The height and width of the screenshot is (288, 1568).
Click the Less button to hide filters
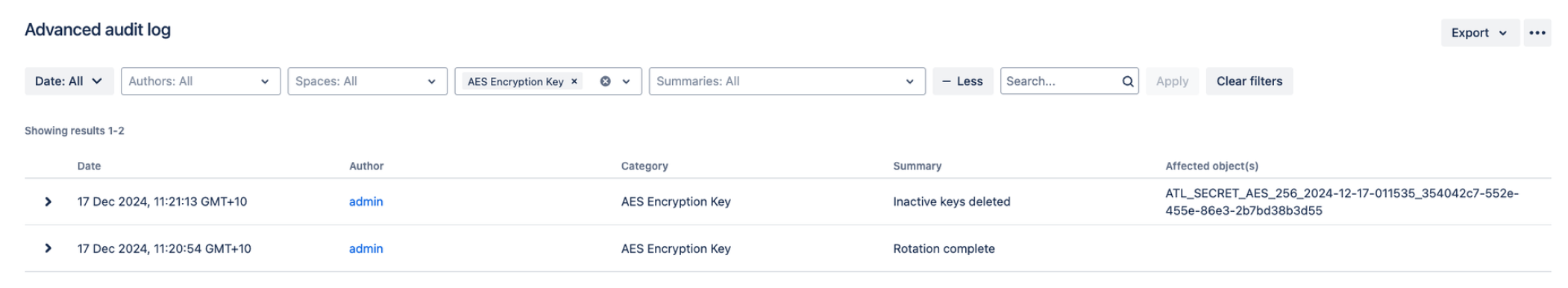[x=962, y=81]
